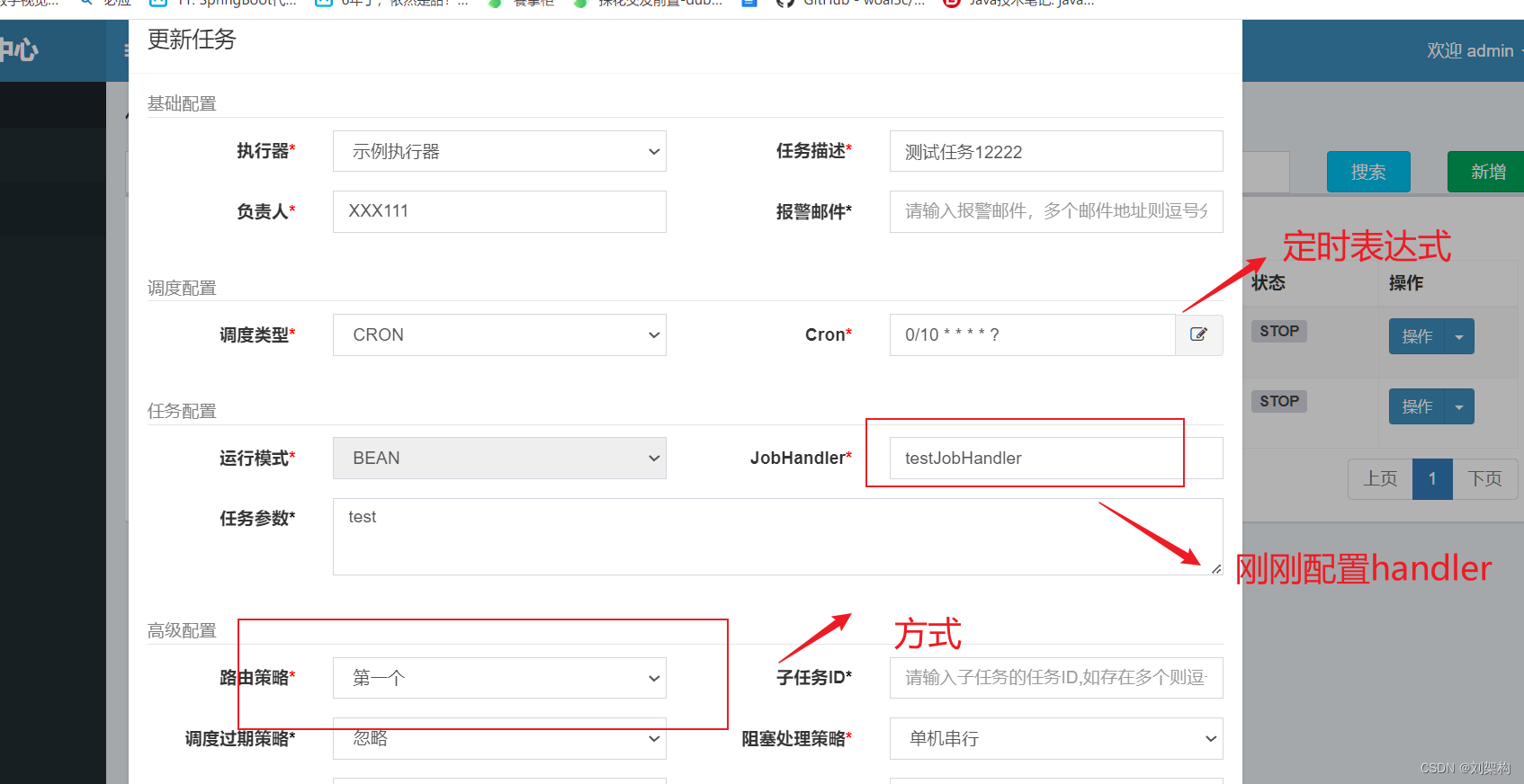Click the 搜索 button in the background page
The width and height of the screenshot is (1524, 784).
[x=1368, y=172]
